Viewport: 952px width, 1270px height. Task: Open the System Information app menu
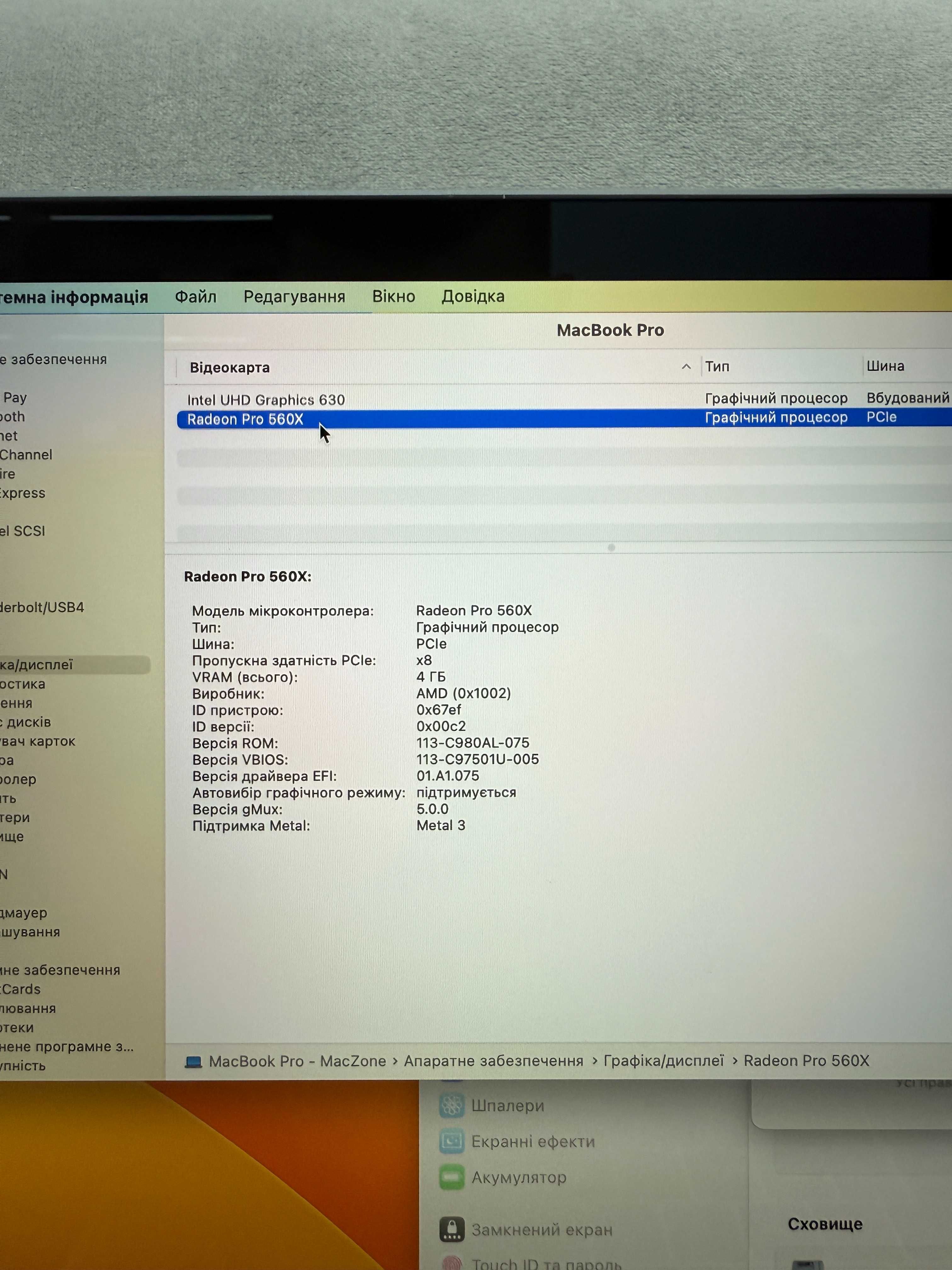tap(73, 297)
